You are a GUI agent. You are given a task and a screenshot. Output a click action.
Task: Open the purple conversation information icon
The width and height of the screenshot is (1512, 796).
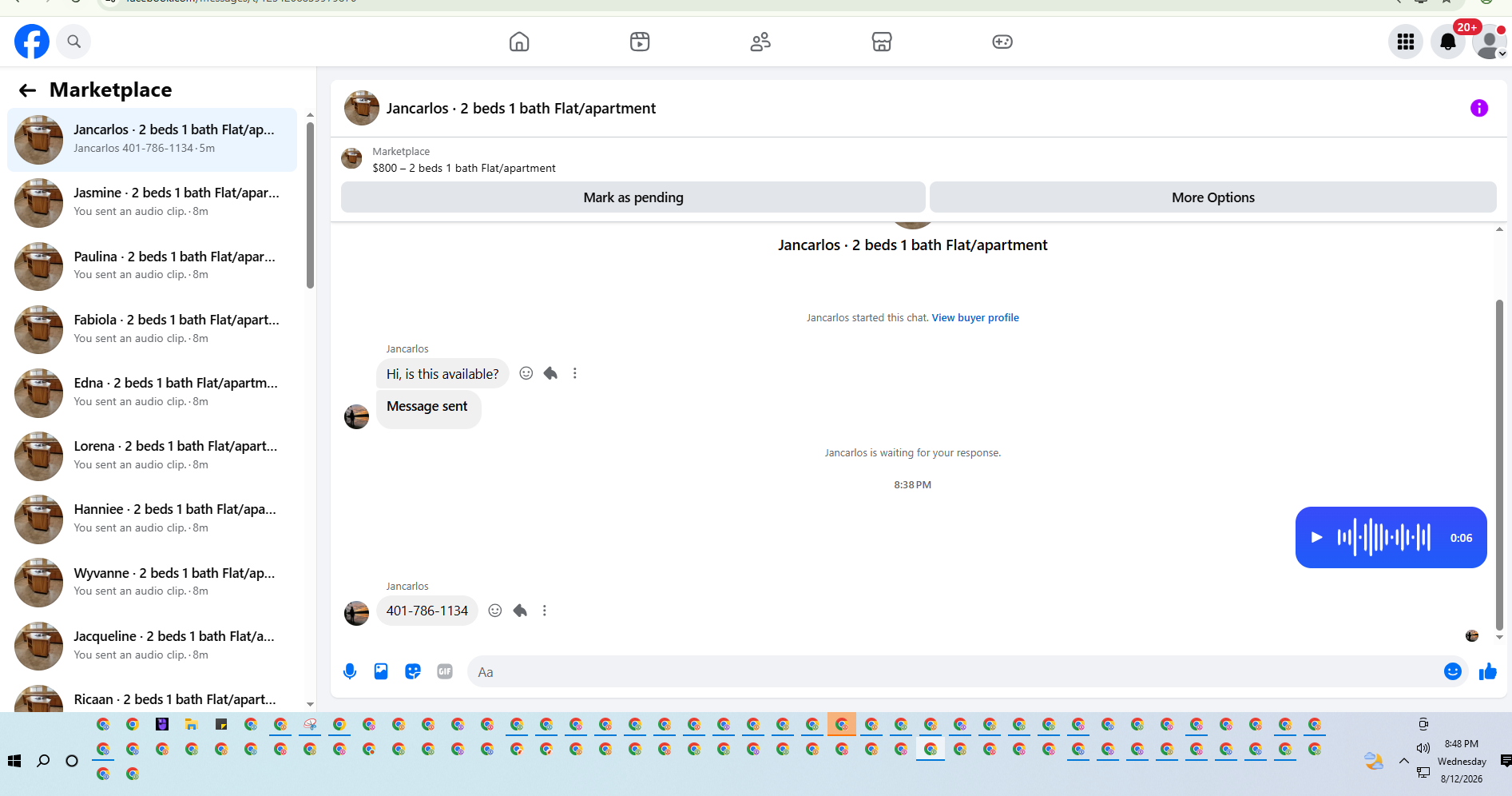[1479, 108]
